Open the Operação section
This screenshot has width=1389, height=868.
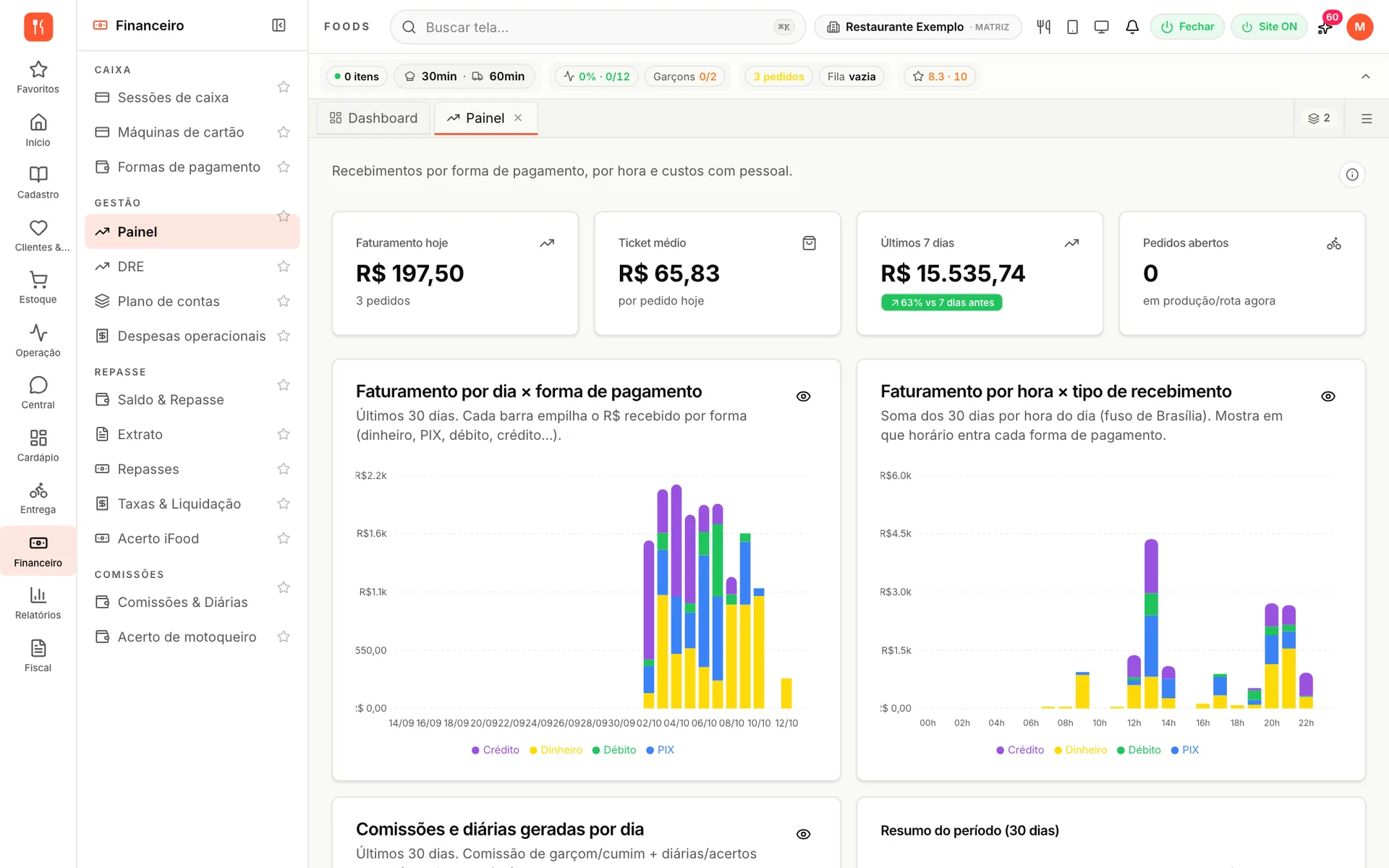[x=38, y=341]
